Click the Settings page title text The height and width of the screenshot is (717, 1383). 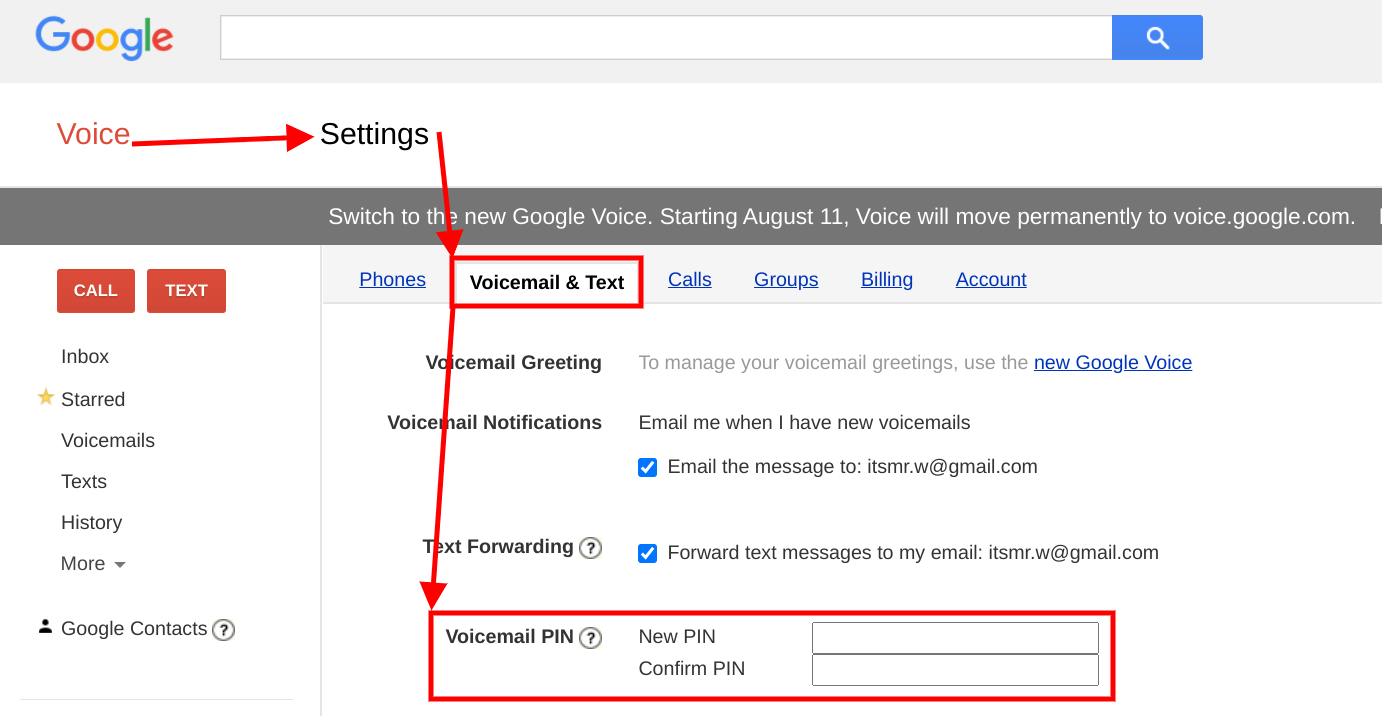pyautogui.click(x=374, y=134)
